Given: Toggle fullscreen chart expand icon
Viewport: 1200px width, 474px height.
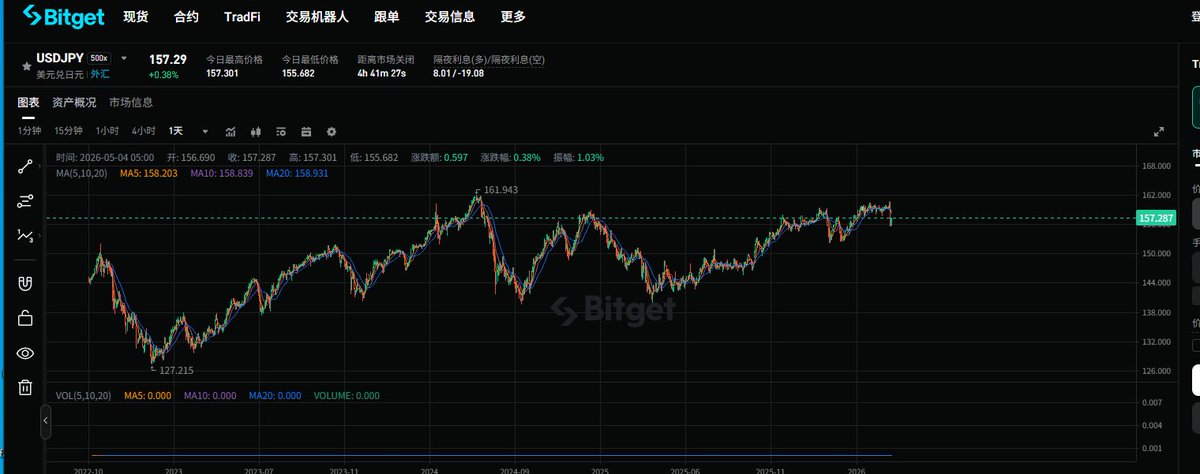Looking at the screenshot, I should pyautogui.click(x=1159, y=131).
